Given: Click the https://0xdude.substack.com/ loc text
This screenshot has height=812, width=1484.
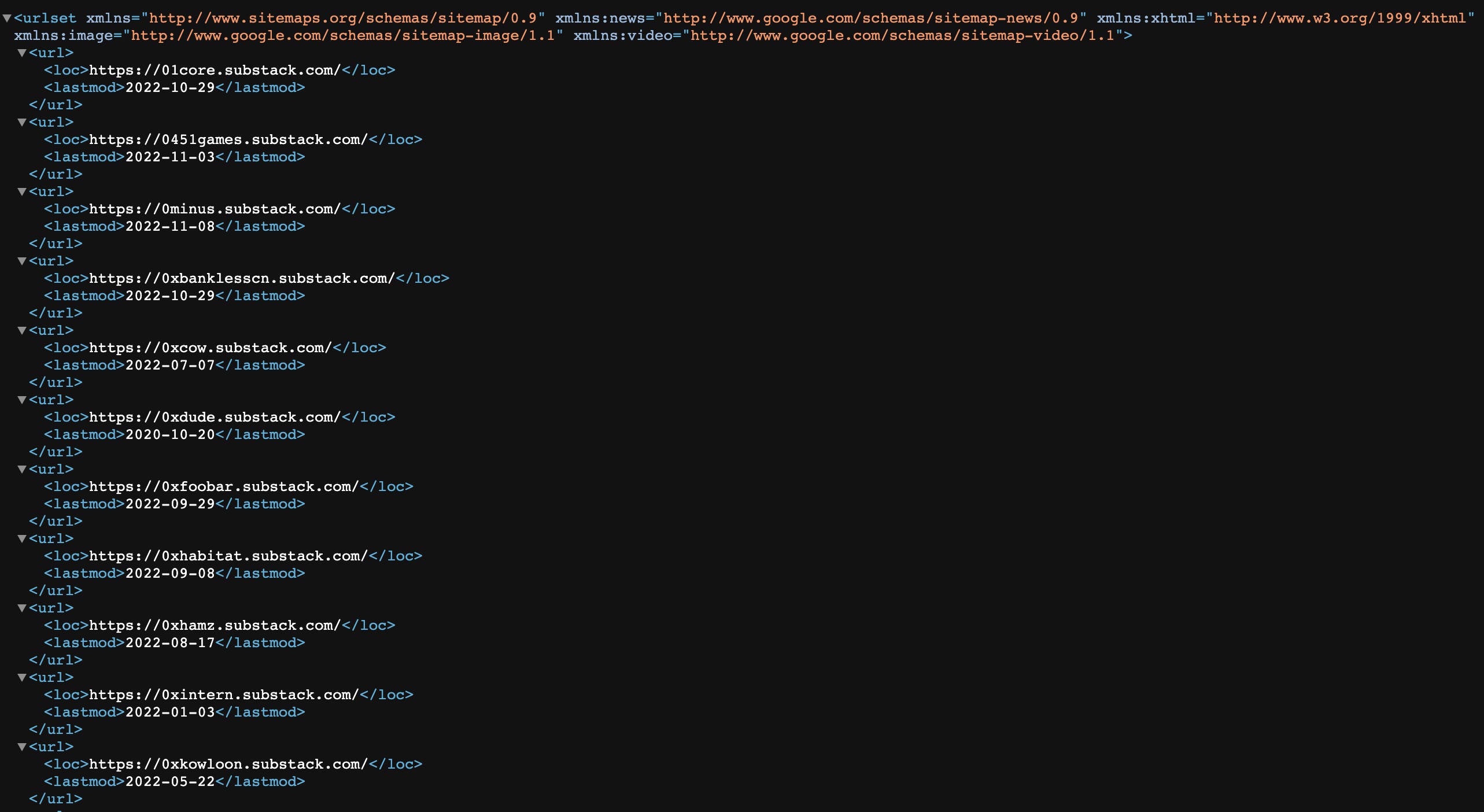Looking at the screenshot, I should [215, 418].
